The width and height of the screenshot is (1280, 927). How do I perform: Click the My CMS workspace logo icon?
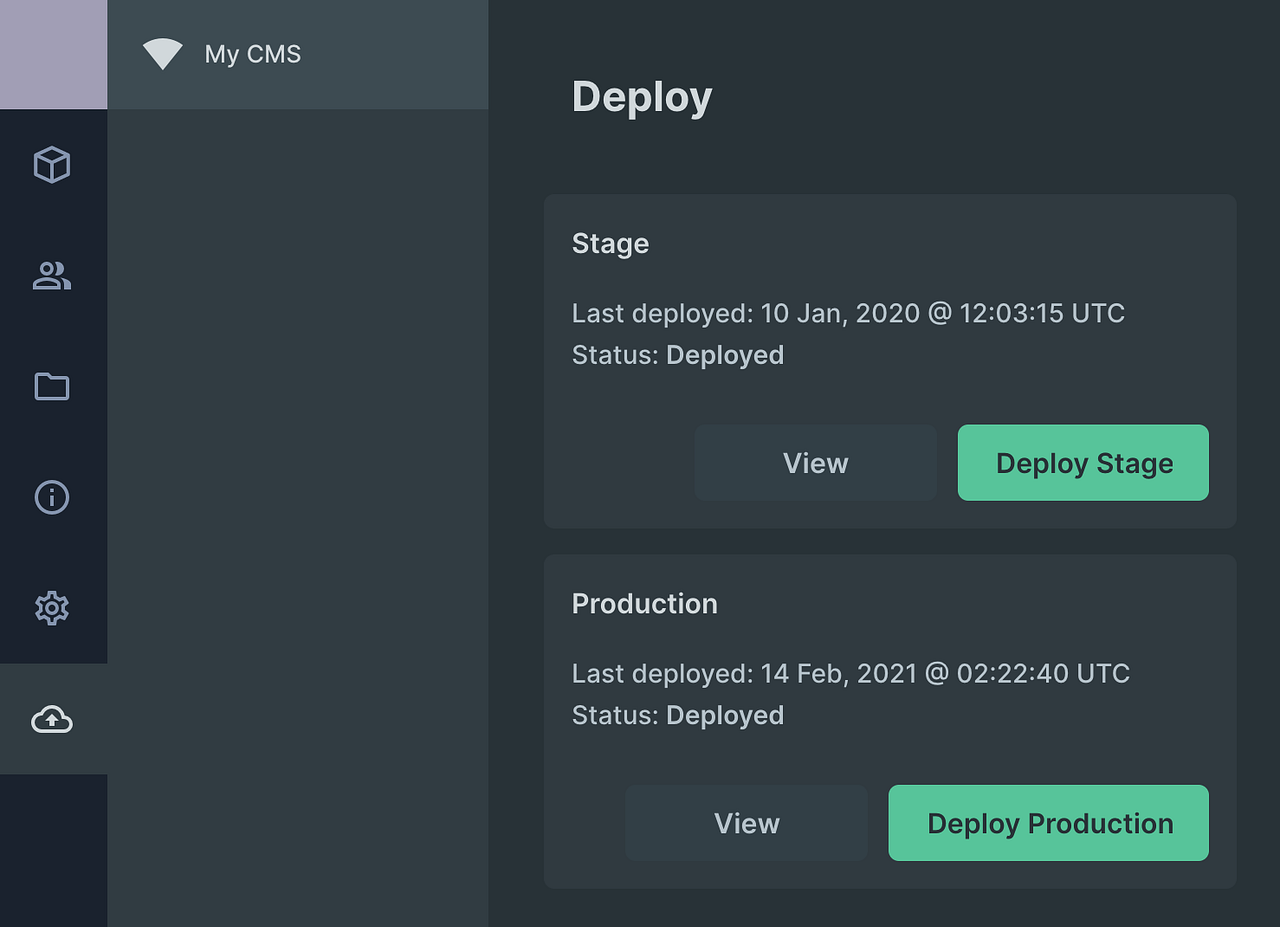coord(163,54)
